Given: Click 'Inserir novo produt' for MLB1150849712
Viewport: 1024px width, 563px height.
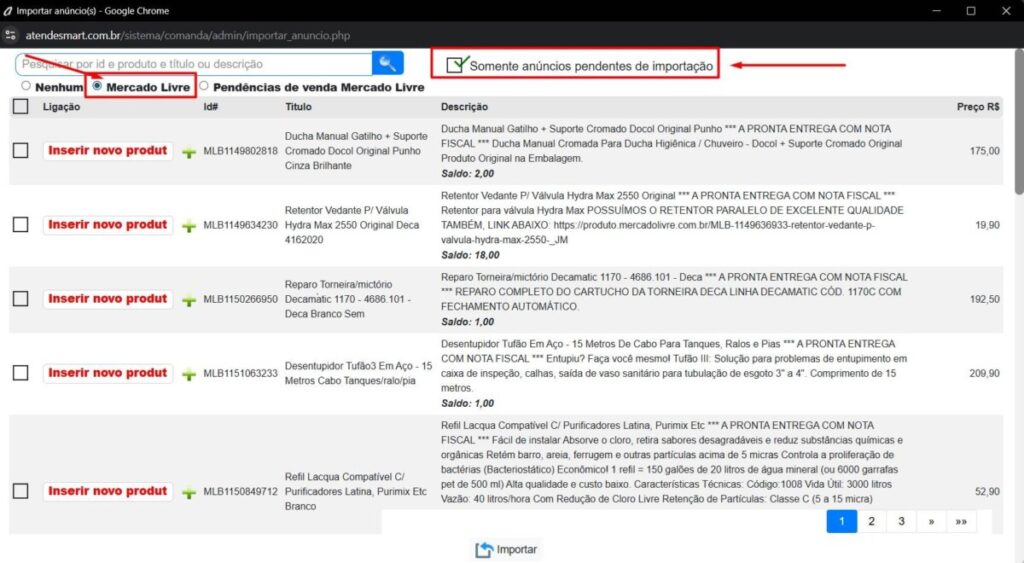Looking at the screenshot, I should tap(108, 491).
